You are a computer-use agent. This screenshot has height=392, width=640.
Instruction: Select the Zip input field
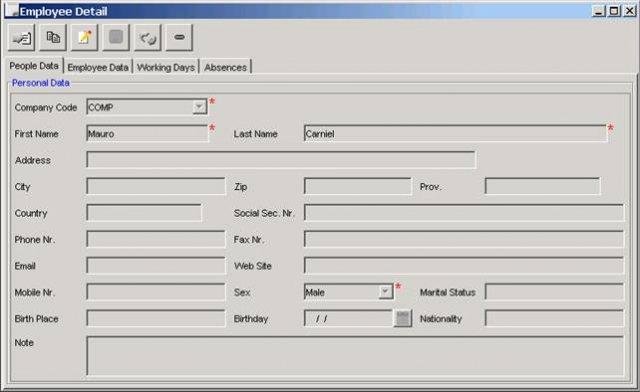(358, 187)
